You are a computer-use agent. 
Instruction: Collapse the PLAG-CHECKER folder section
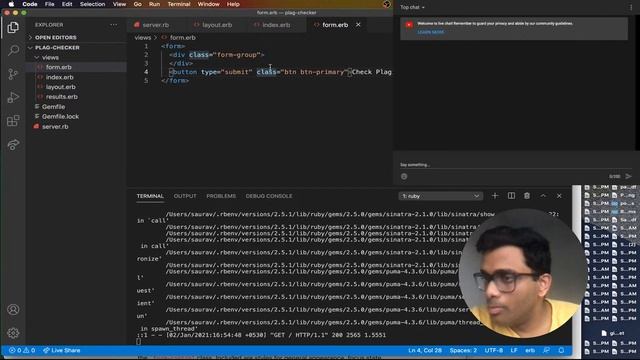pyautogui.click(x=57, y=48)
